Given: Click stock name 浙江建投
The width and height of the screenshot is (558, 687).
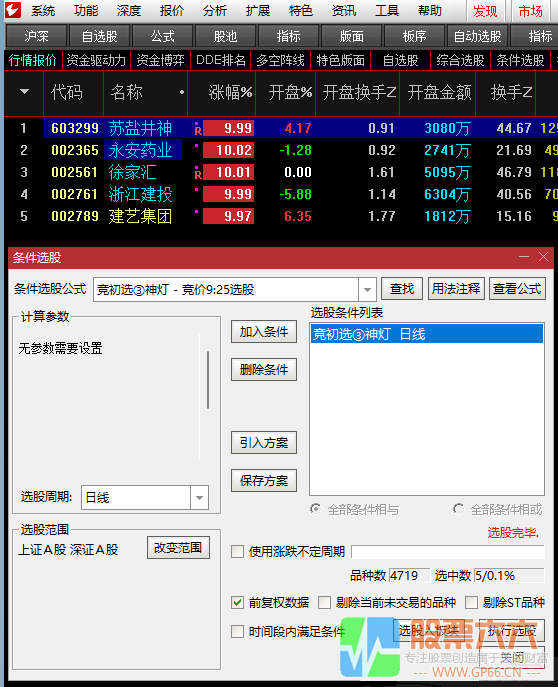Looking at the screenshot, I should click(x=141, y=194).
